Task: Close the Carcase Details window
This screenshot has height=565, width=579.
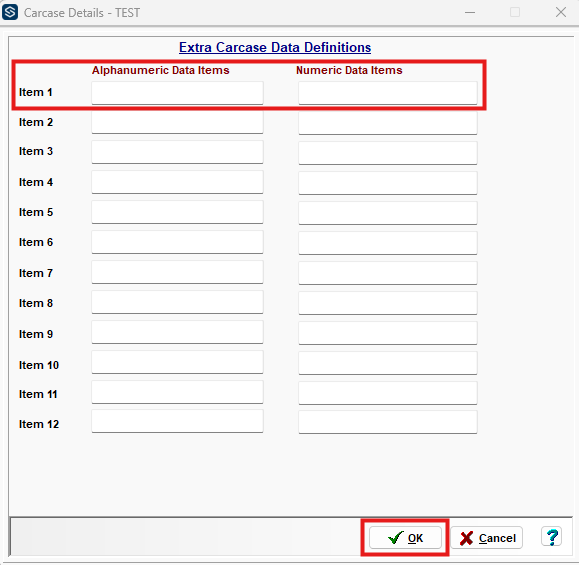Action: 561,12
